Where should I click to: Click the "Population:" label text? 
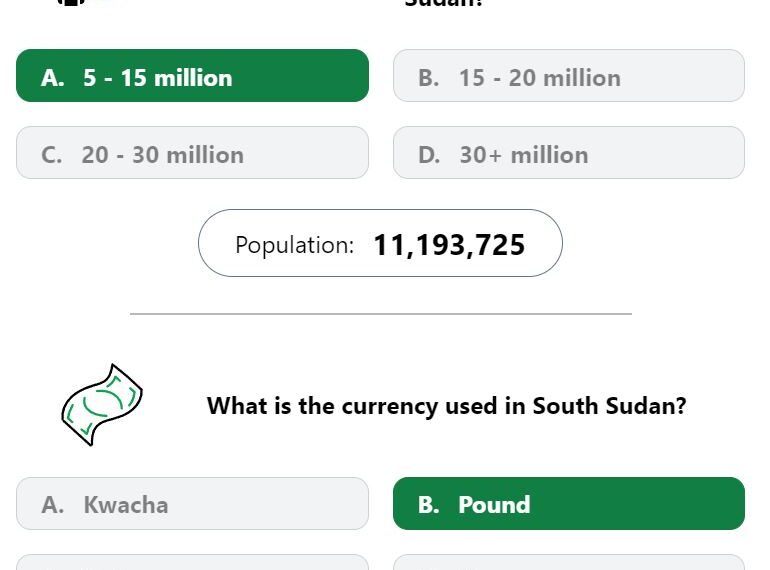[295, 245]
